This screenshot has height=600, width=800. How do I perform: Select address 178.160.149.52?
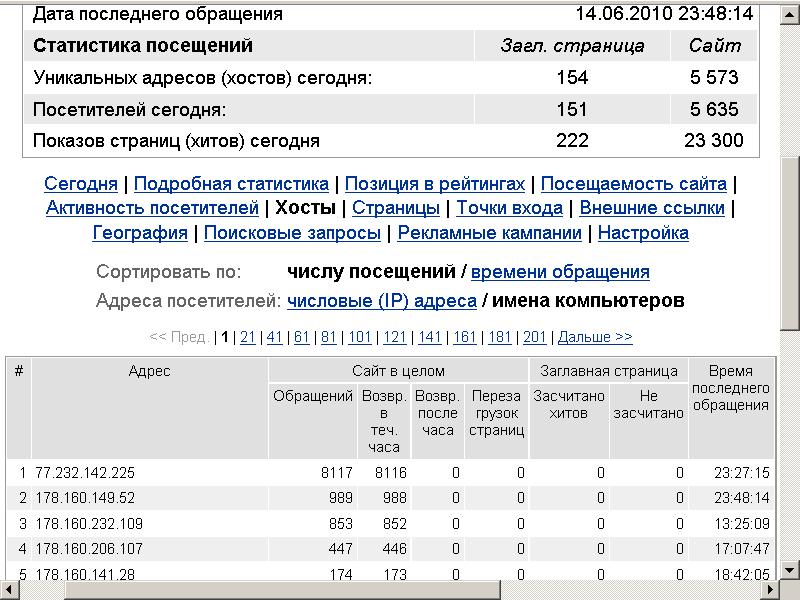pyautogui.click(x=85, y=498)
